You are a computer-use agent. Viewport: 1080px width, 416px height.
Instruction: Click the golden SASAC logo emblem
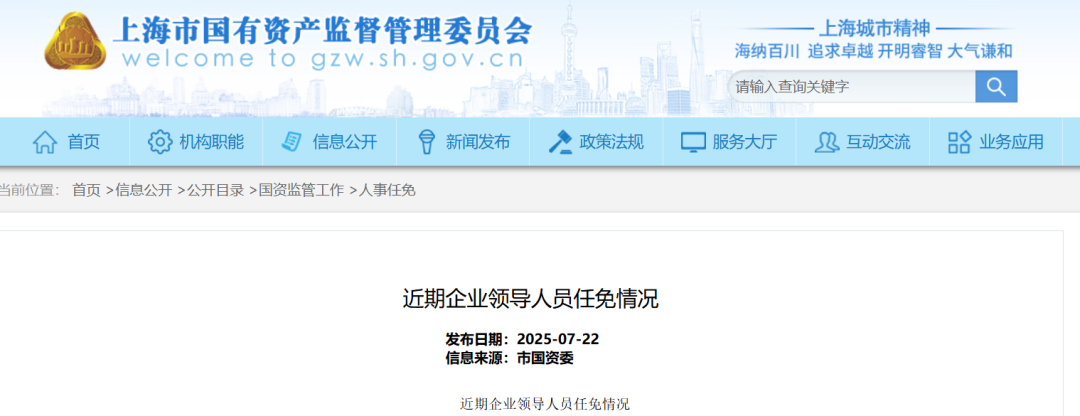click(x=76, y=41)
